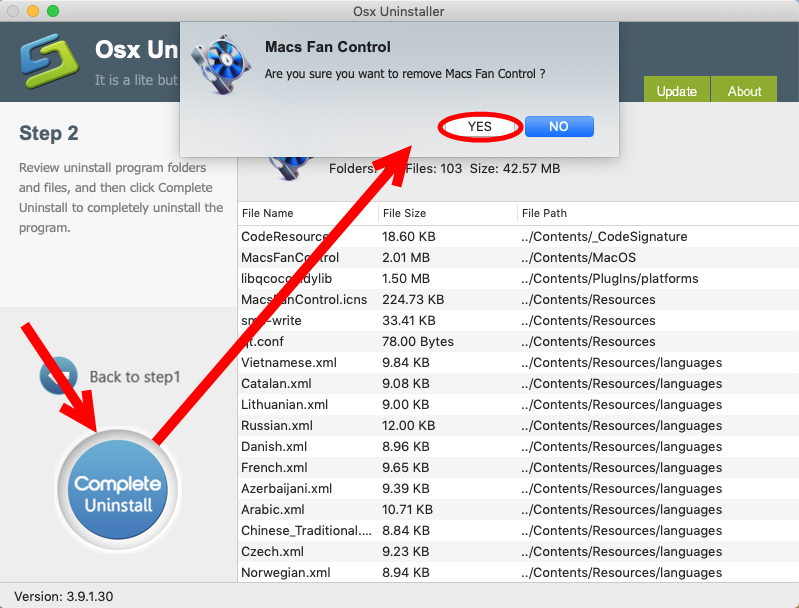Select the Chinese_Traditional file row
Viewport: 799px width, 608px height.
coord(518,531)
